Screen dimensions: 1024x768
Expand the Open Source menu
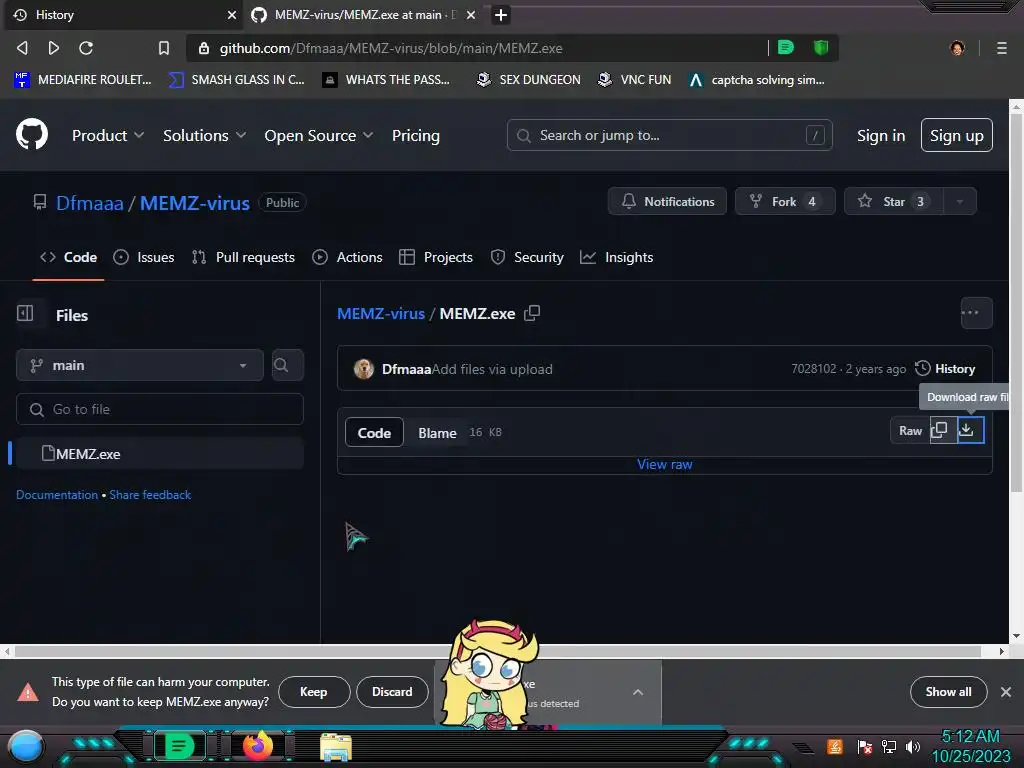(319, 135)
